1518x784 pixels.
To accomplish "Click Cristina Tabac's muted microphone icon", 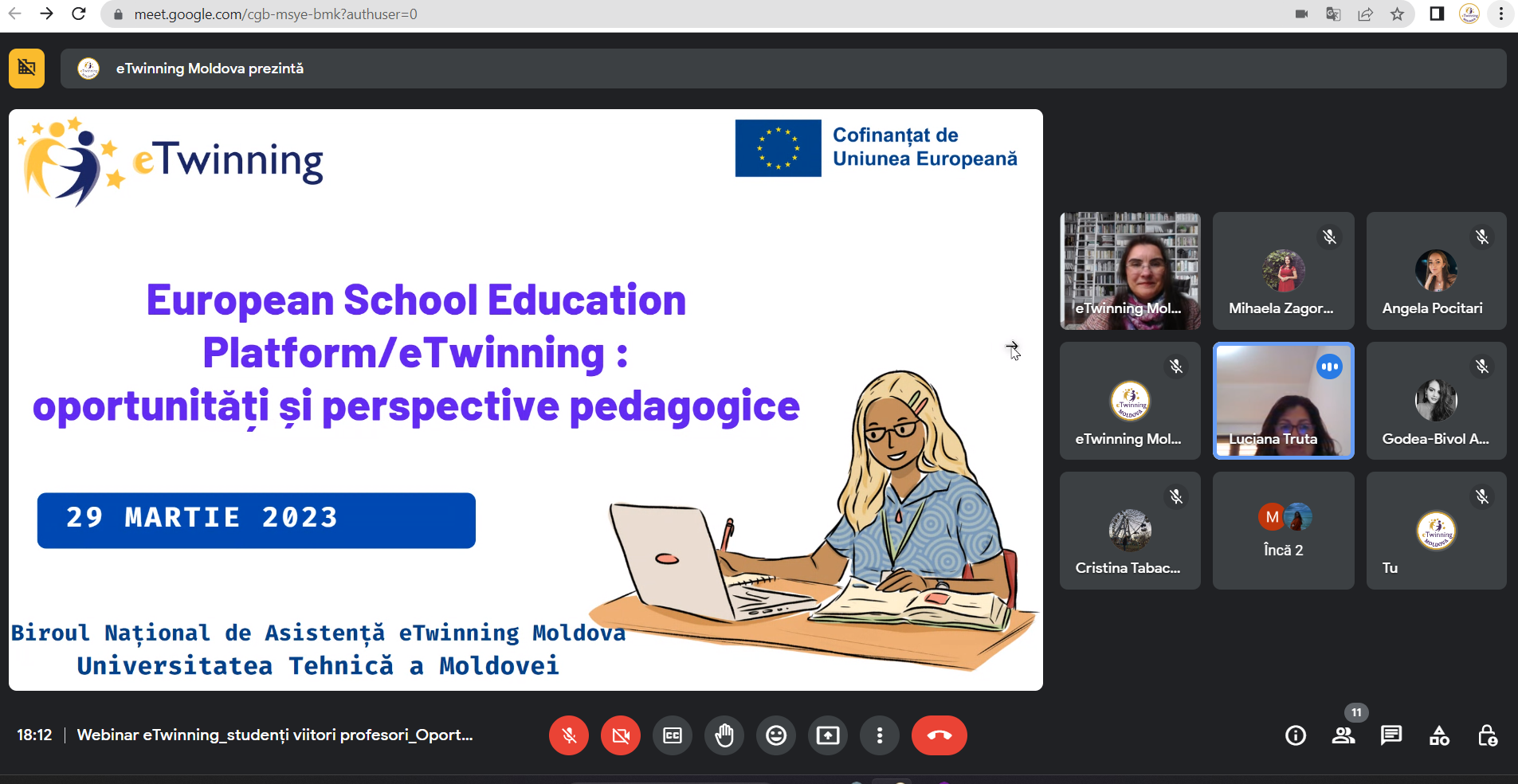I will 1176,497.
